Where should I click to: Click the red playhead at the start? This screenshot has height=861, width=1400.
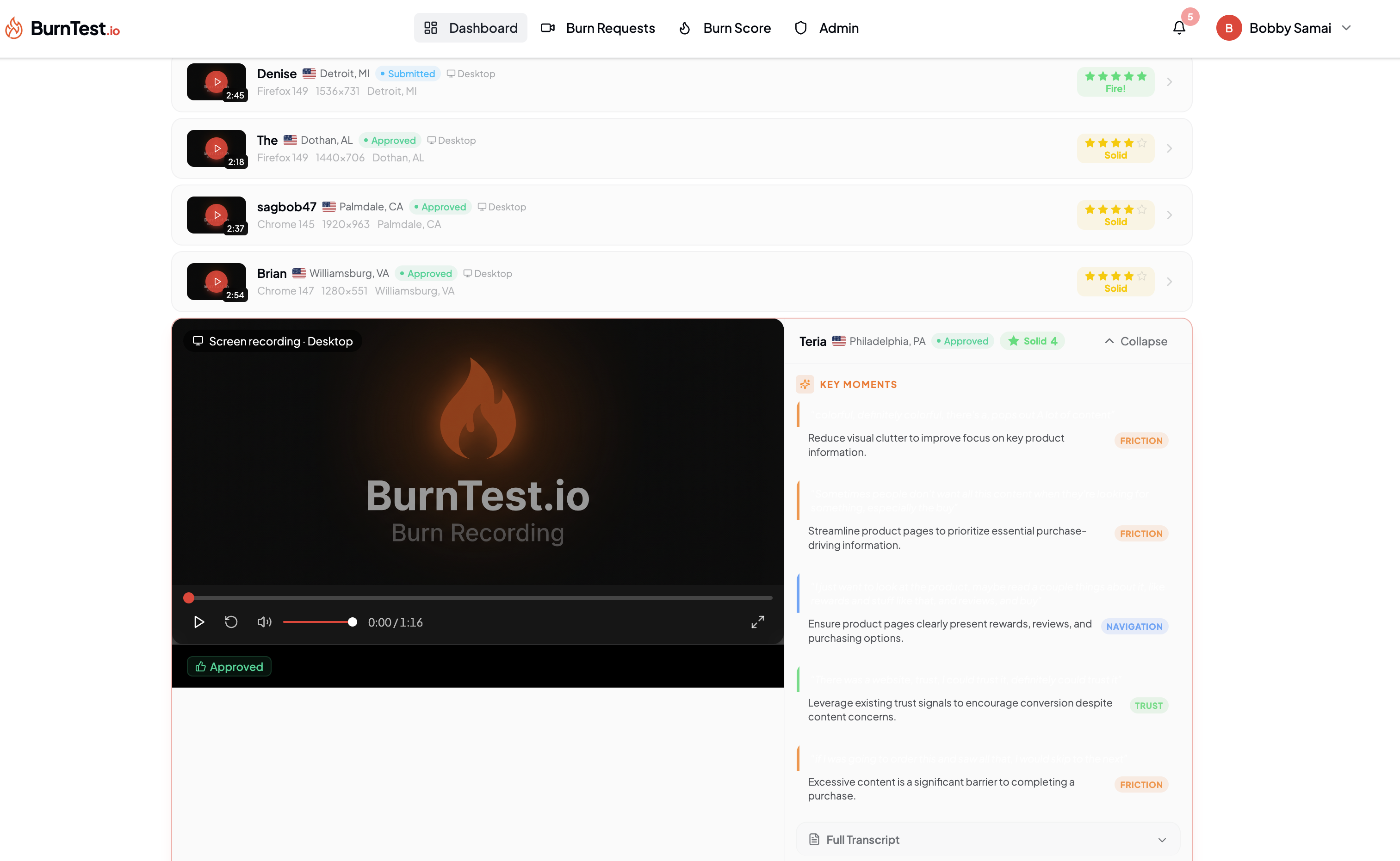pyautogui.click(x=188, y=598)
